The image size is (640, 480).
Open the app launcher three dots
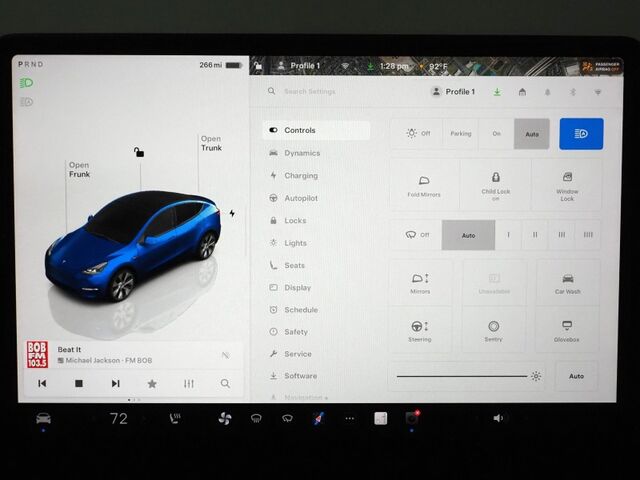point(350,418)
